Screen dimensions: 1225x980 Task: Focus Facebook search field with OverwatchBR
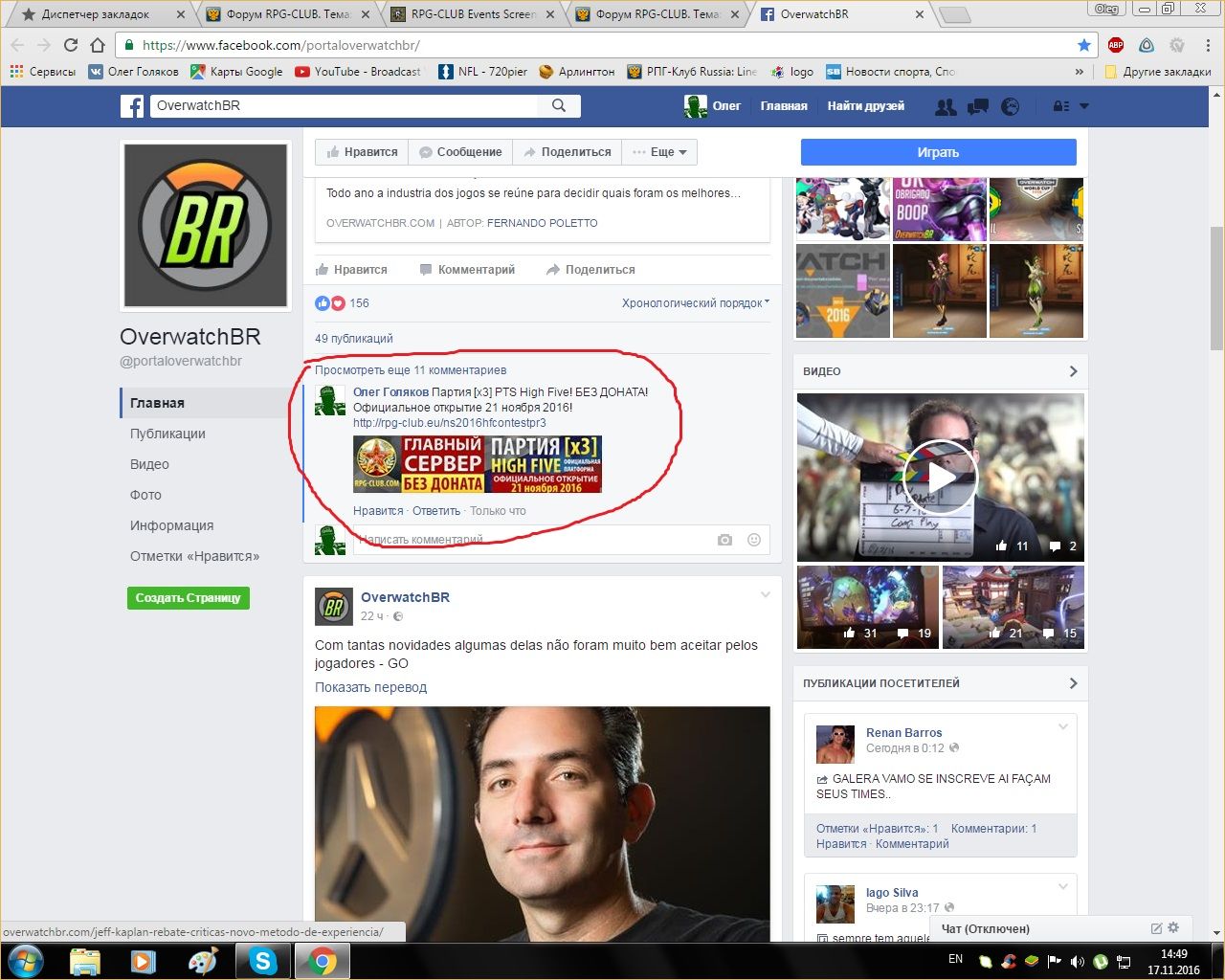(x=345, y=105)
